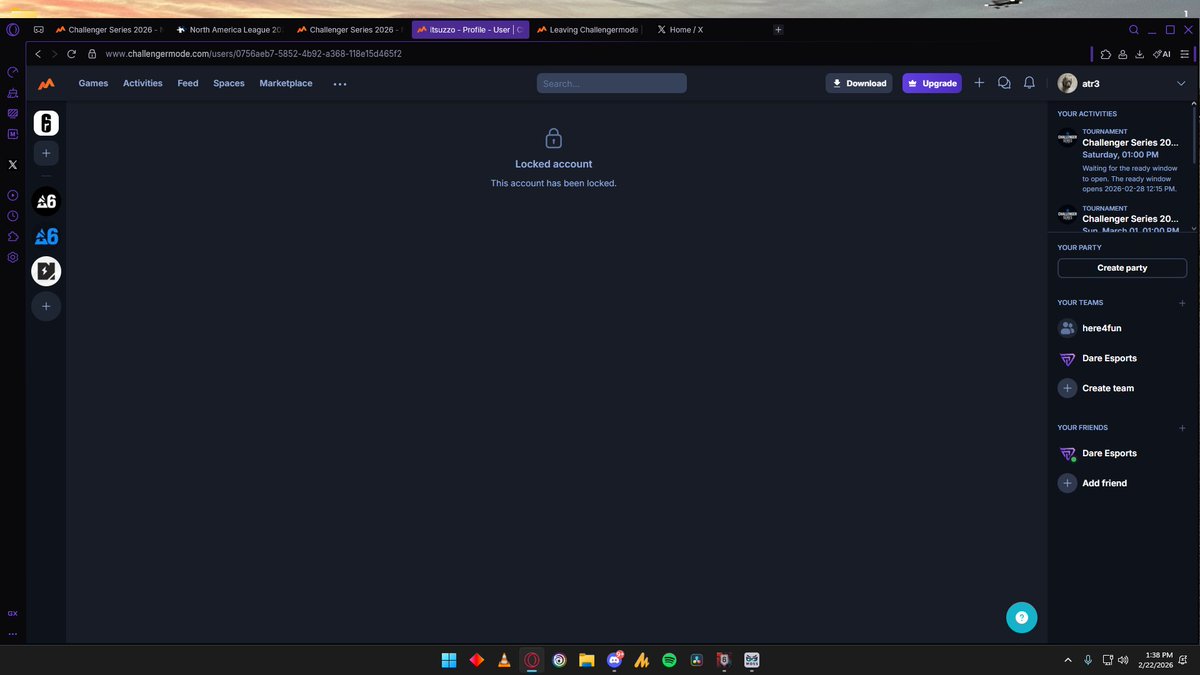
Task: Show hidden system tray icons
Action: point(1069,660)
